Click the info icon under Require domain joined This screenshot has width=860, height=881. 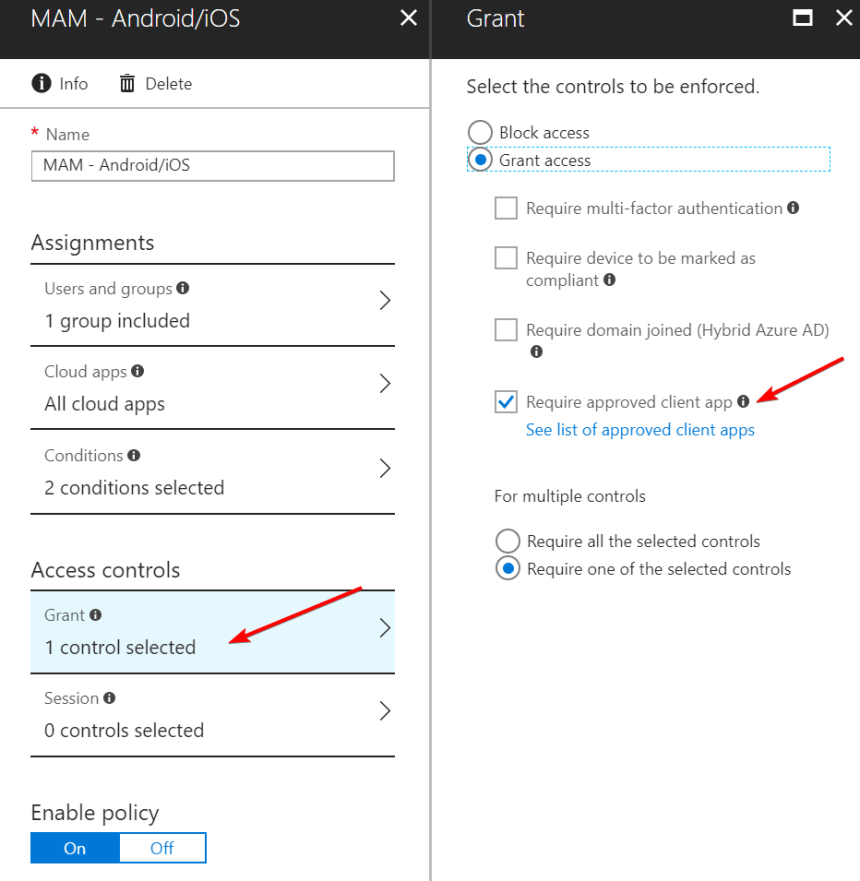(x=537, y=352)
